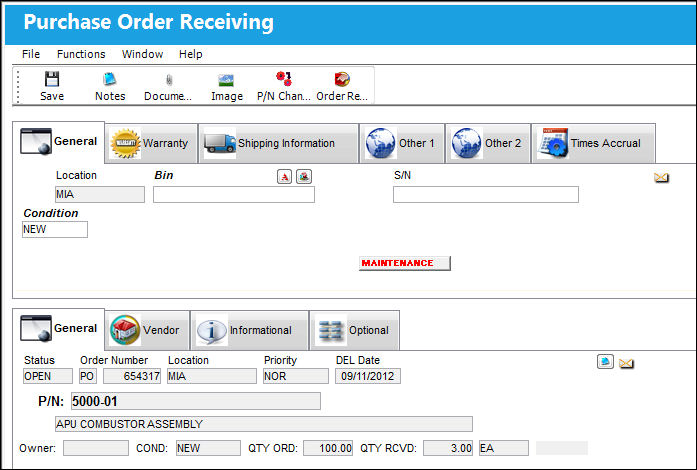Click the red MAINTENANCE button
Viewport: 697px width, 470px height.
click(x=405, y=263)
